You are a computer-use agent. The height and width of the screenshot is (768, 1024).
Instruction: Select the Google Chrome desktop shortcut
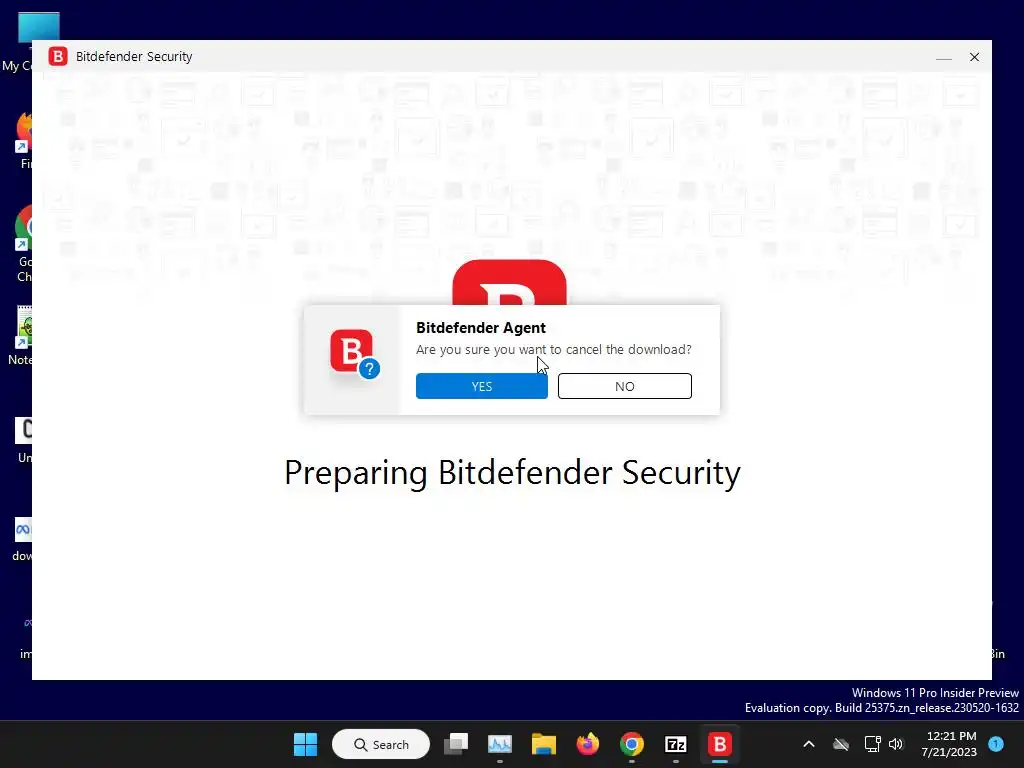coord(24,243)
